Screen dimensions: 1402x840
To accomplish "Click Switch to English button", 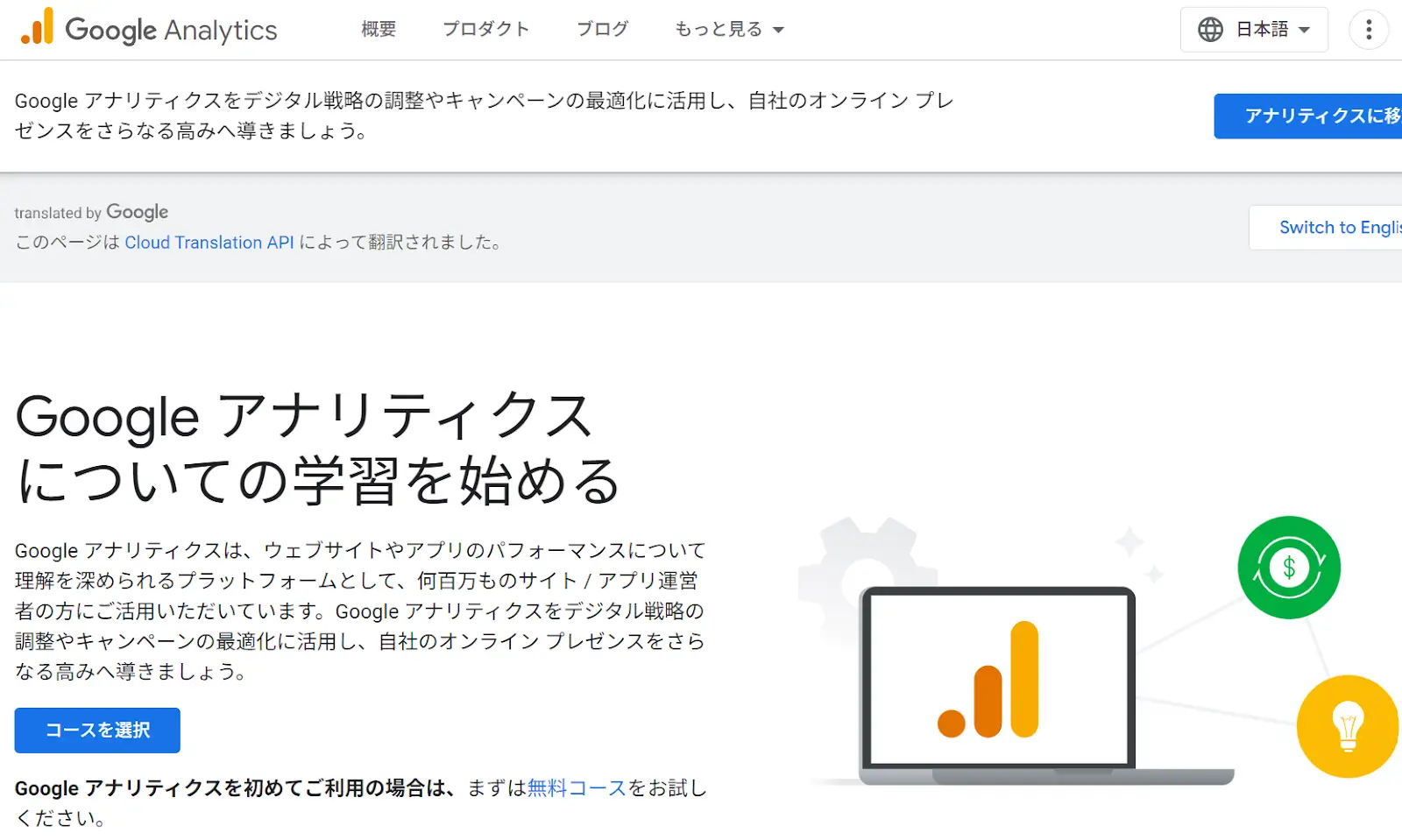I will [1325, 228].
